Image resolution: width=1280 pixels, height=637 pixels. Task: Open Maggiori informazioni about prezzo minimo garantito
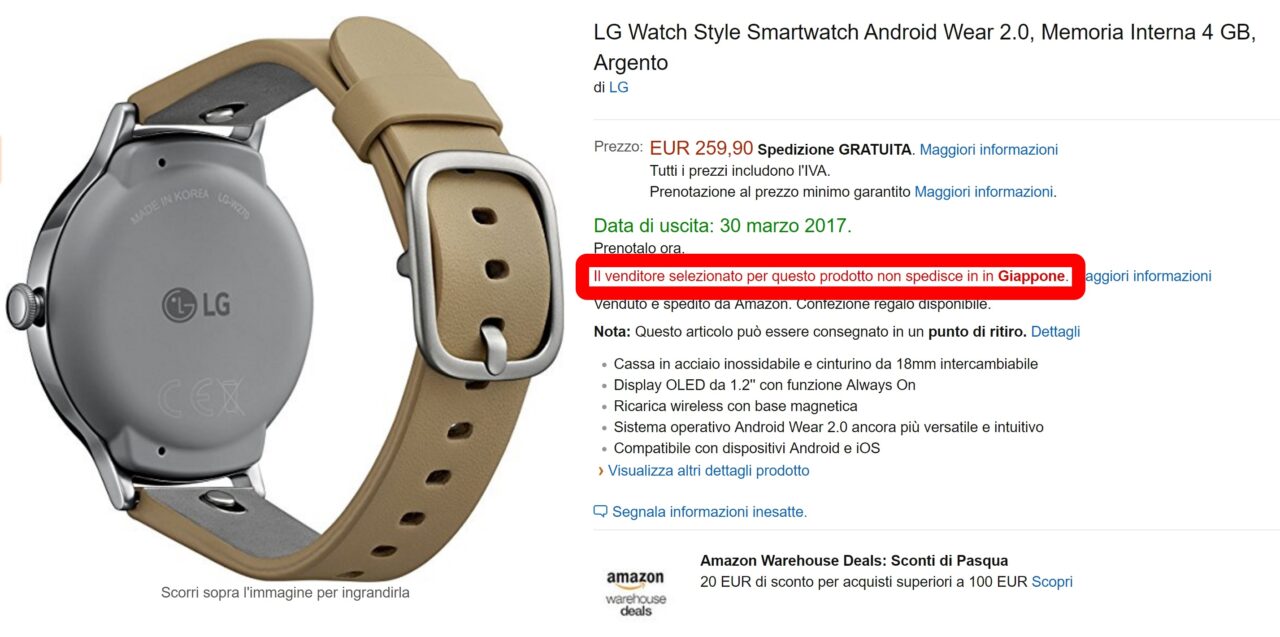[984, 191]
